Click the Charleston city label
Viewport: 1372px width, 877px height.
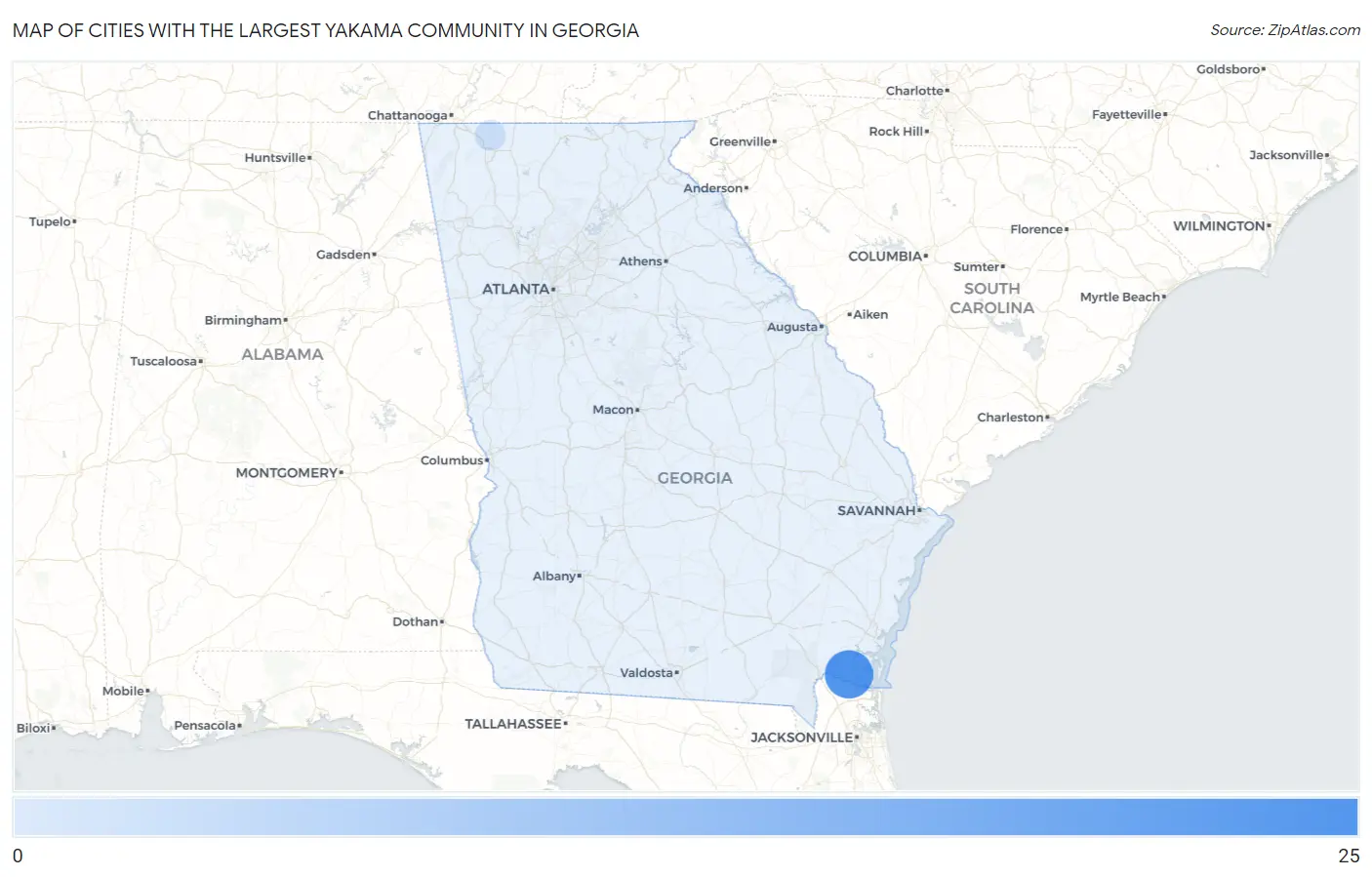click(1010, 418)
